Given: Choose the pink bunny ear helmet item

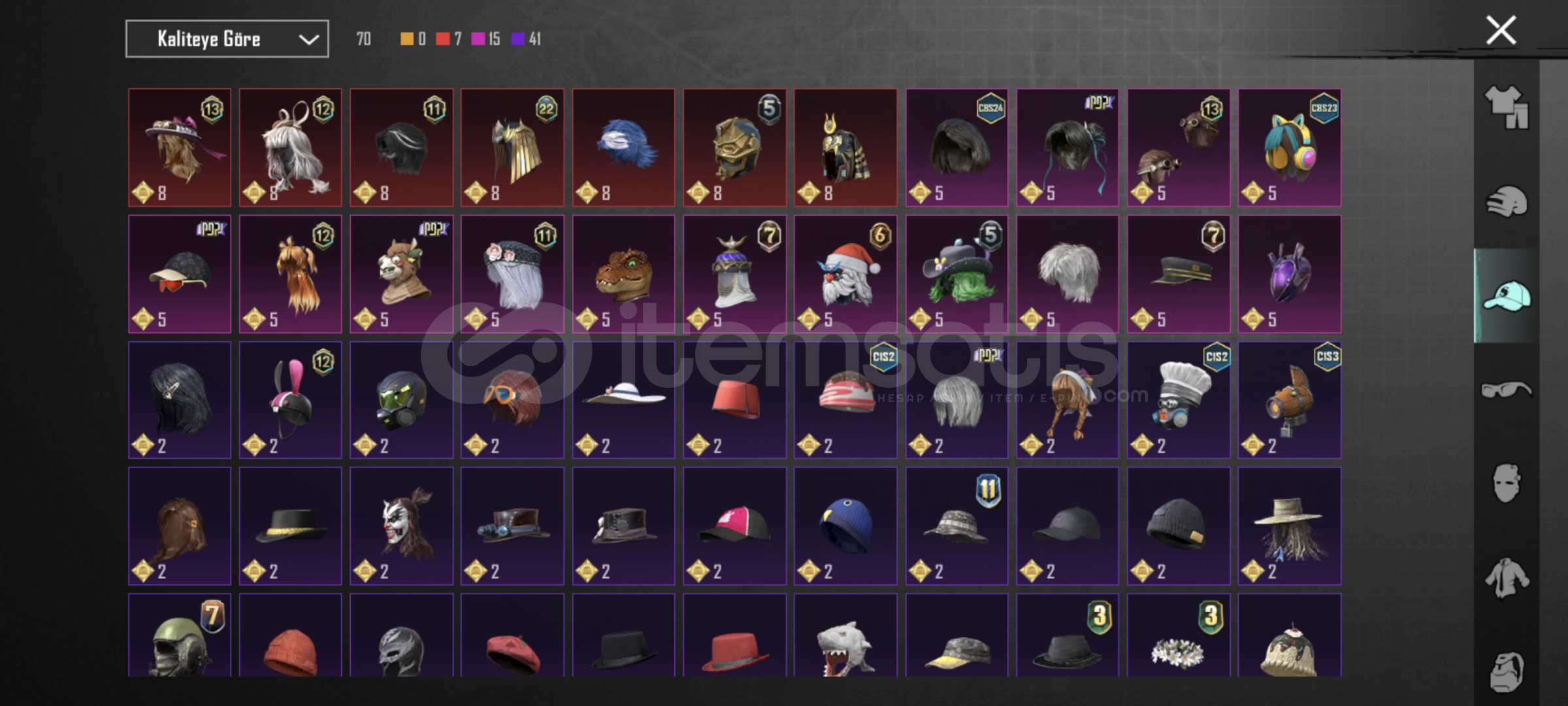Looking at the screenshot, I should tap(291, 400).
